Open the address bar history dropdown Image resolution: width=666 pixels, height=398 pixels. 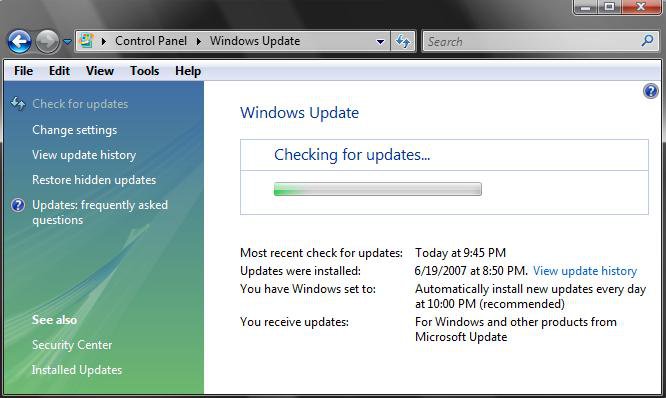click(380, 41)
